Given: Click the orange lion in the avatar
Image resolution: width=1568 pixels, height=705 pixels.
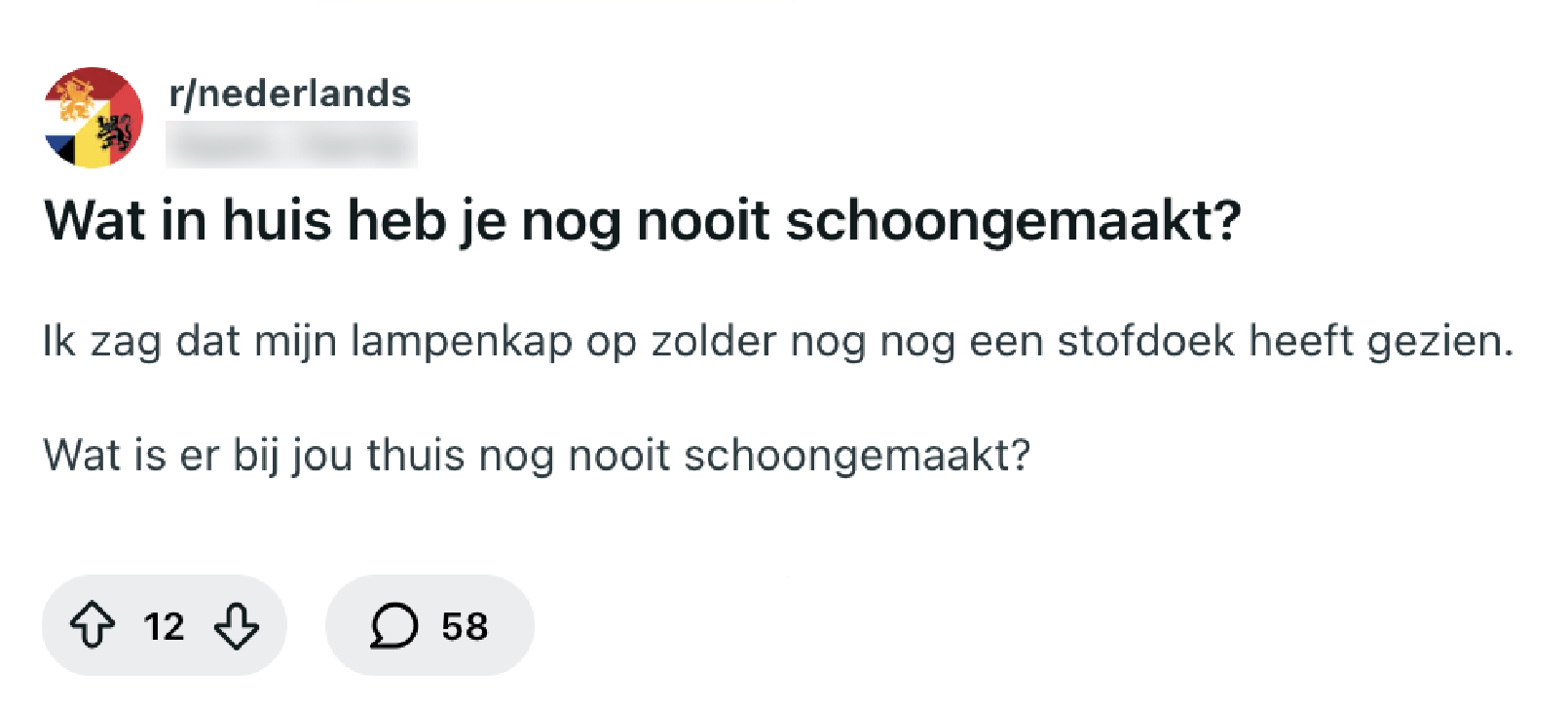Looking at the screenshot, I should click(x=76, y=99).
